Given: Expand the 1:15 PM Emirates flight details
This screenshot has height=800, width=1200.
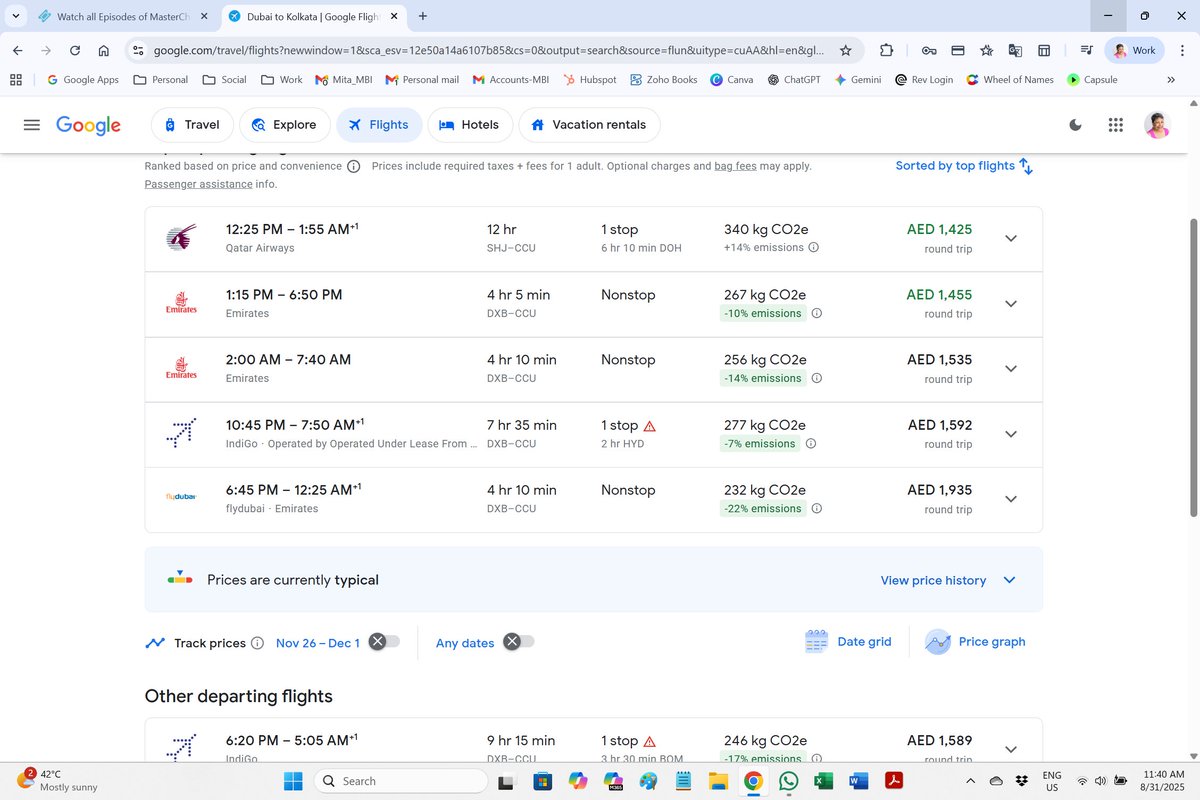Looking at the screenshot, I should (1010, 304).
